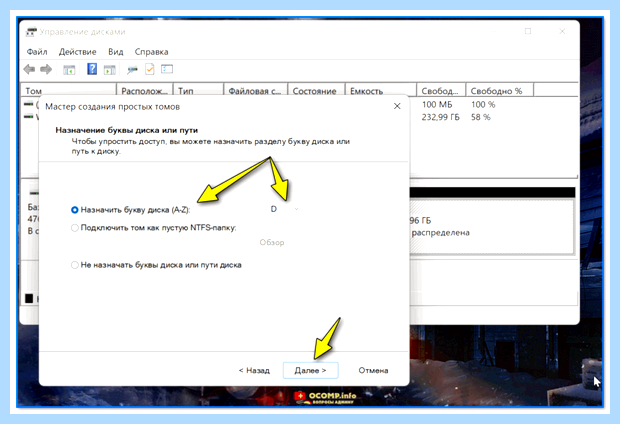Toggle the action pane icon with green arrow
The width and height of the screenshot is (620, 424).
(x=110, y=70)
